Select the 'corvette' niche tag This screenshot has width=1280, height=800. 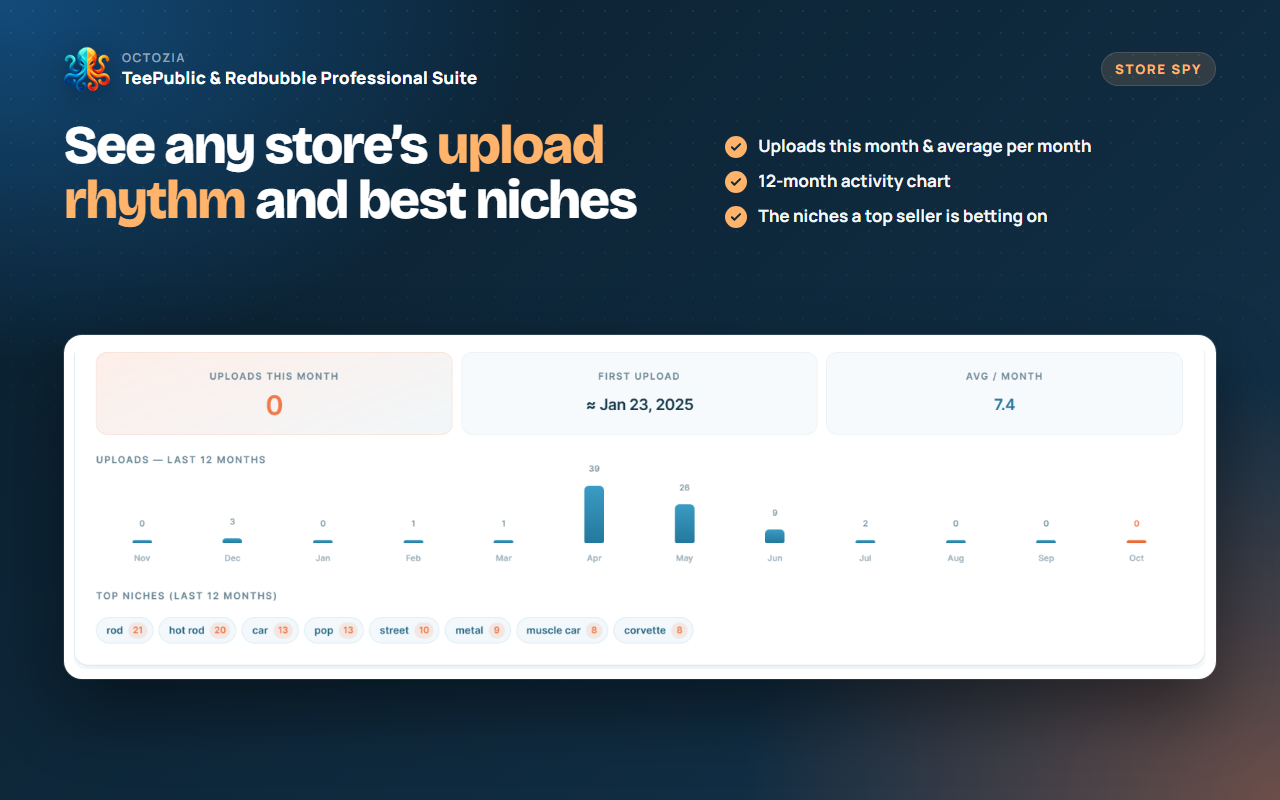pyautogui.click(x=653, y=630)
